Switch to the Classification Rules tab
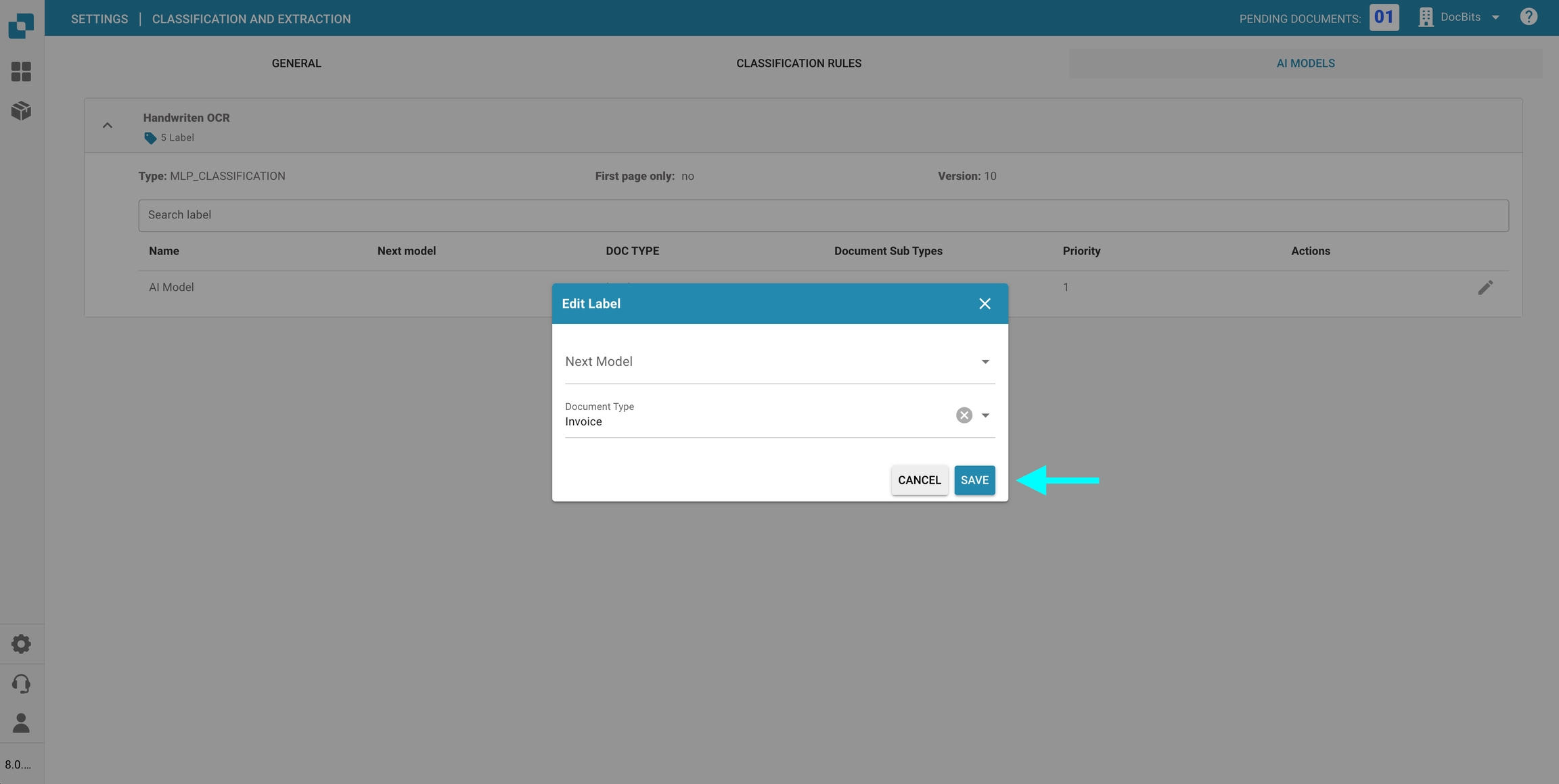Screen dimensions: 1559x784 [x=798, y=63]
